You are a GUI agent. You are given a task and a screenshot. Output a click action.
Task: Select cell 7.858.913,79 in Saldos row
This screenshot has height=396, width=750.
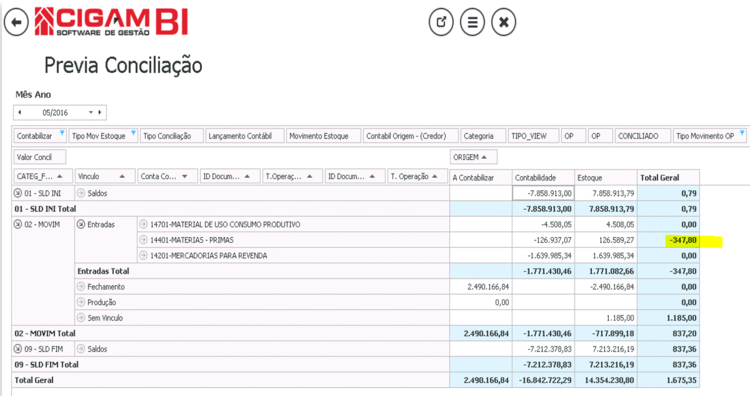point(606,193)
